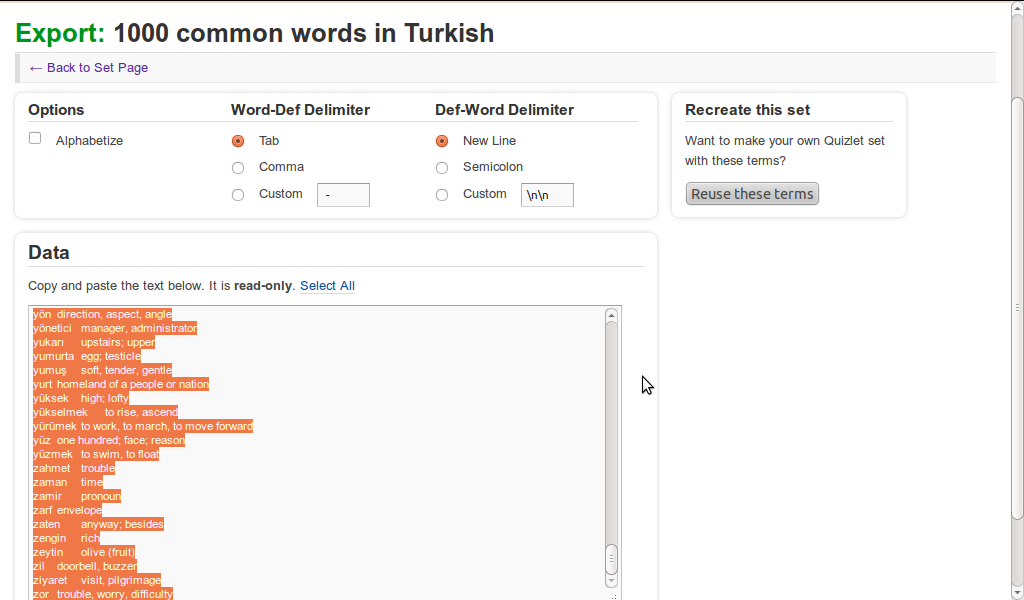Viewport: 1024px width, 600px height.
Task: Click the highlighted line starting with zeytin
Action: pos(80,552)
